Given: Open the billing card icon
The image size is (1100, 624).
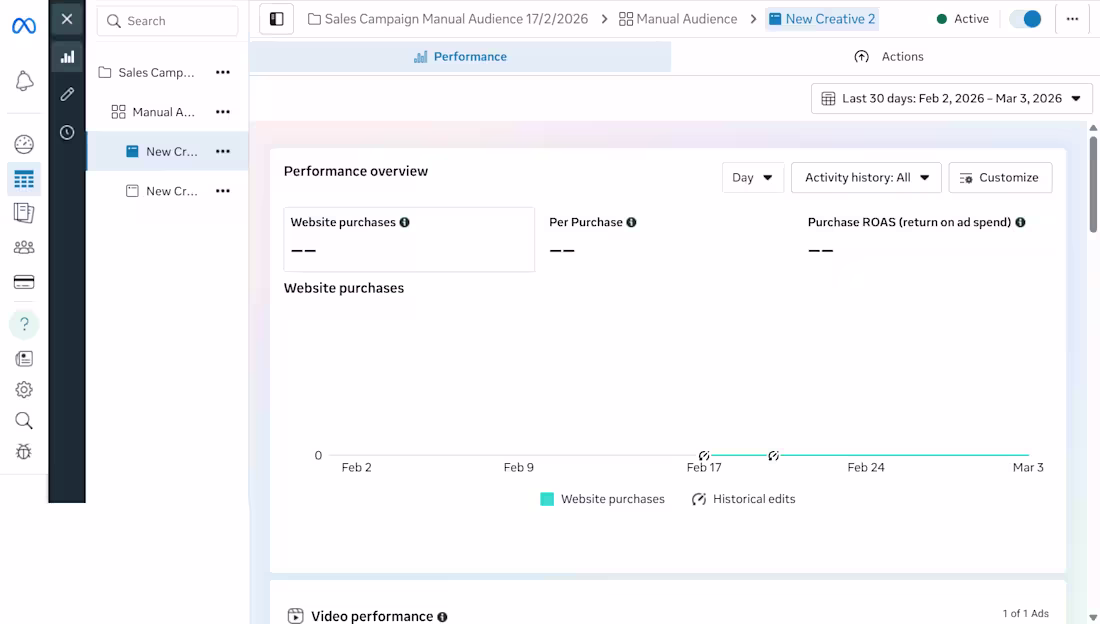Looking at the screenshot, I should 24,283.
